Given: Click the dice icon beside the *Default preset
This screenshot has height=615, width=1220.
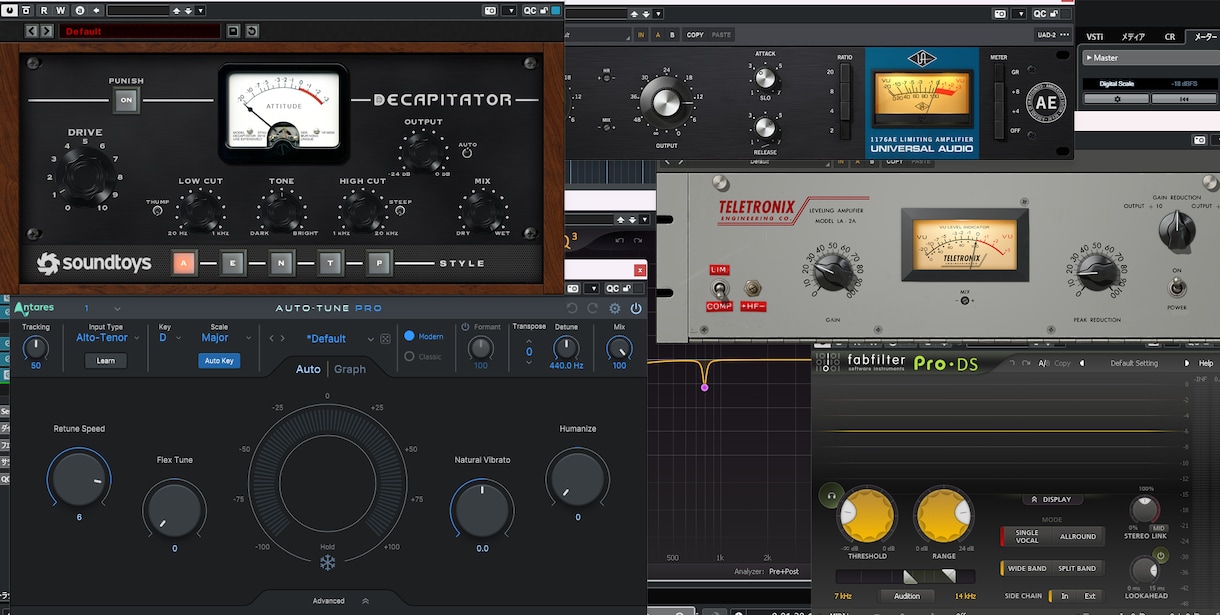Looking at the screenshot, I should pyautogui.click(x=385, y=339).
